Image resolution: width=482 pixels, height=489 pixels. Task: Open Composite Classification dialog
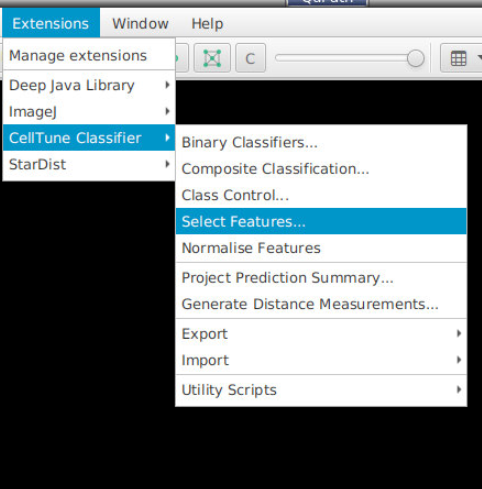tap(321, 169)
